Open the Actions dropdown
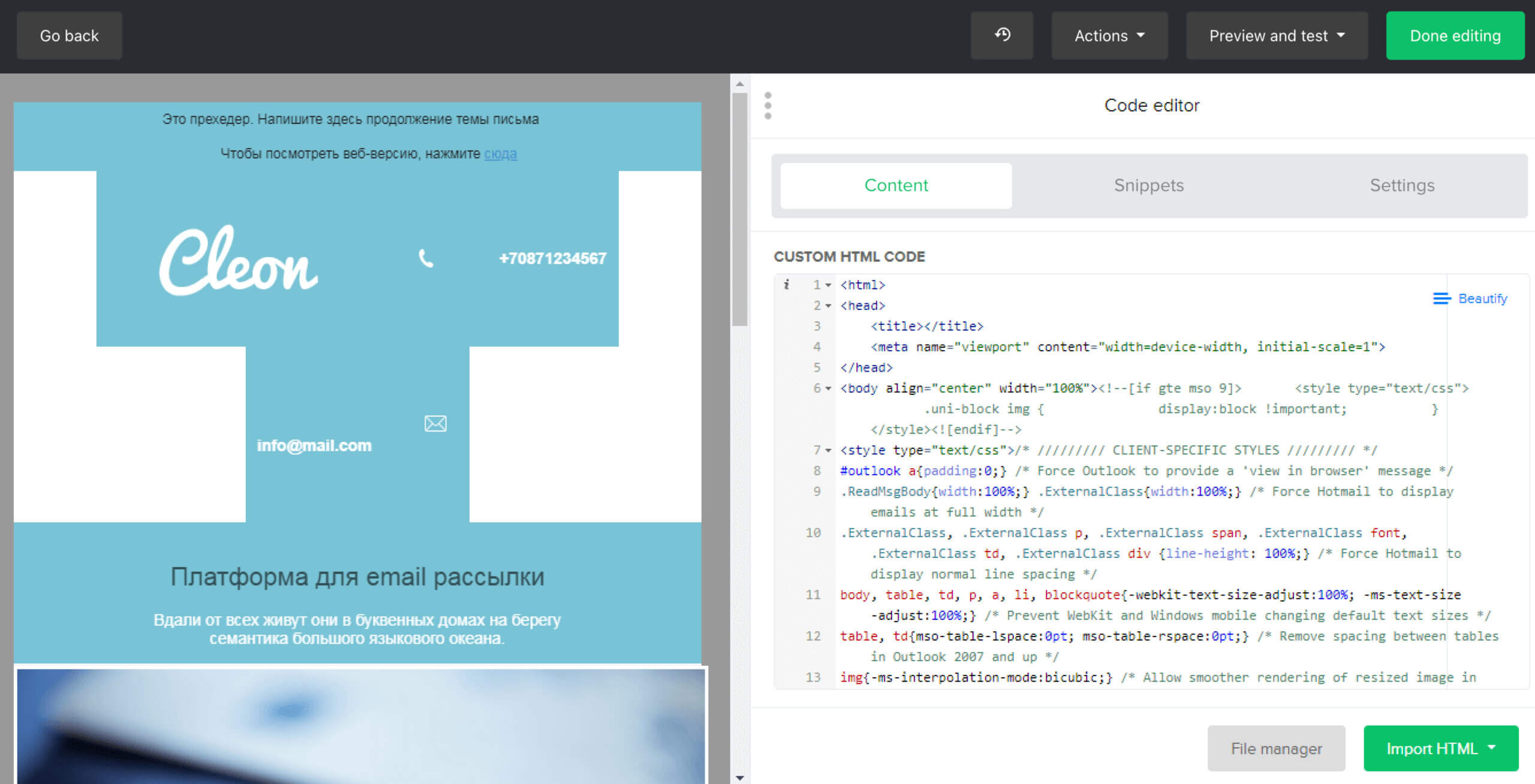 coord(1109,35)
